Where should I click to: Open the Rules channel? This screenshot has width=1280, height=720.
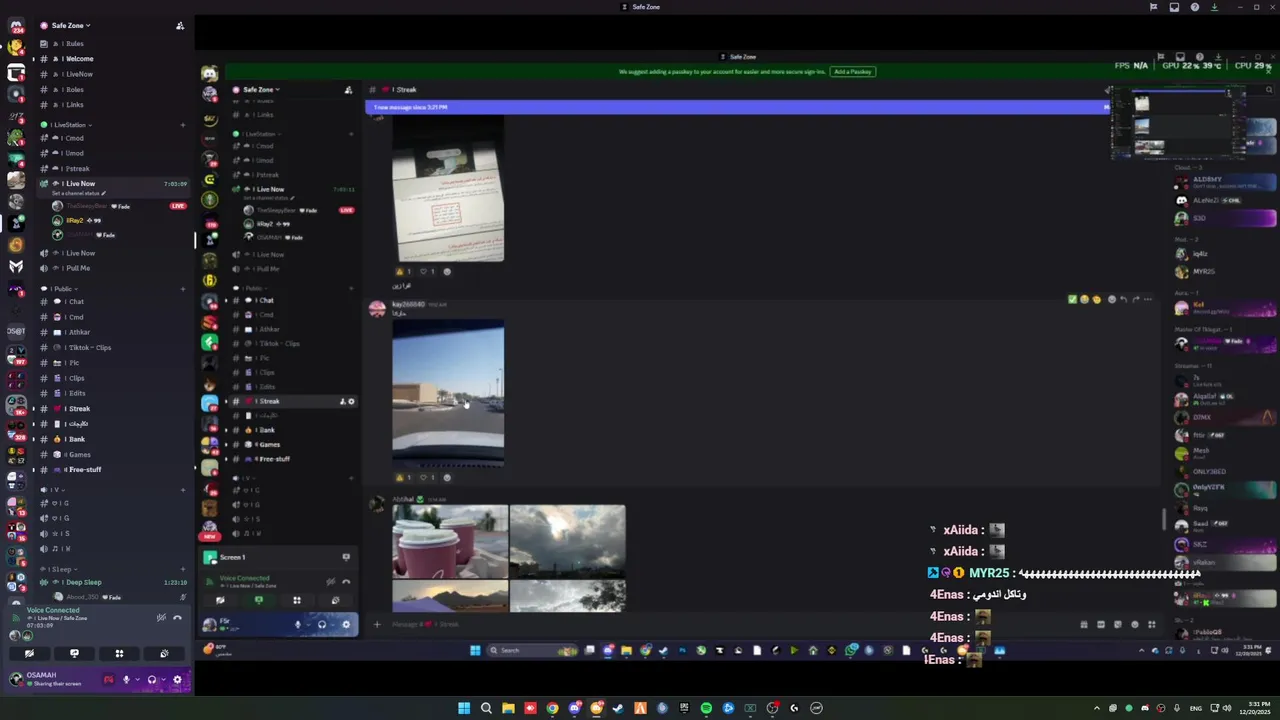pyautogui.click(x=112, y=43)
